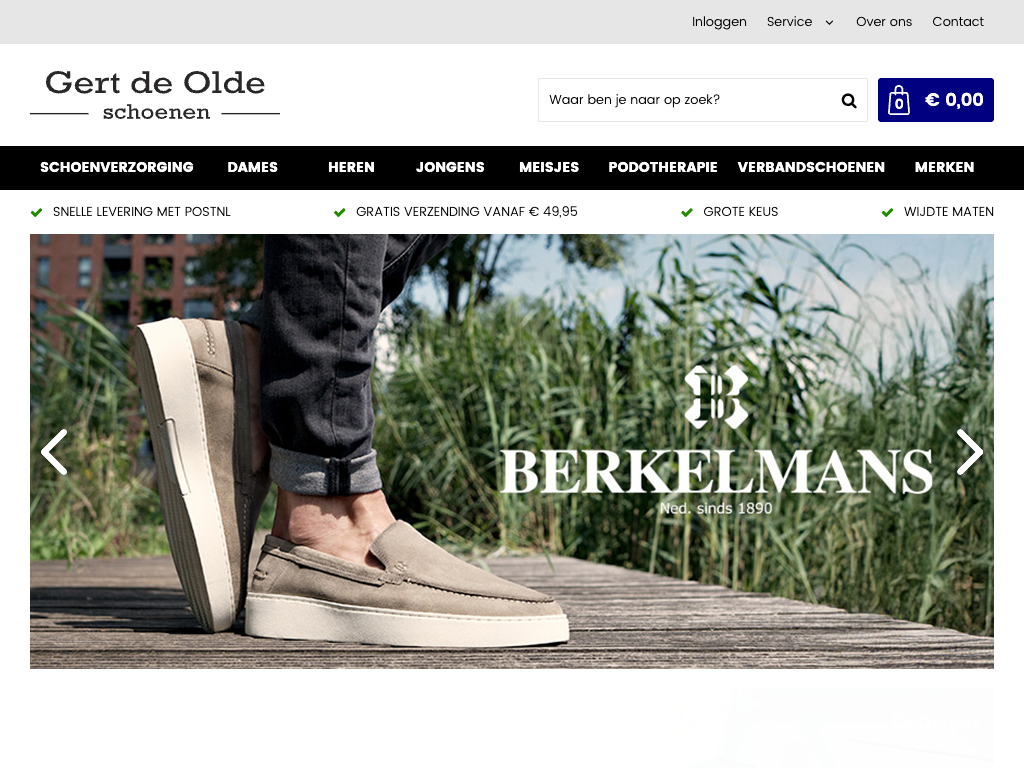Click the search magnifier icon
The height and width of the screenshot is (768, 1024).
click(848, 101)
